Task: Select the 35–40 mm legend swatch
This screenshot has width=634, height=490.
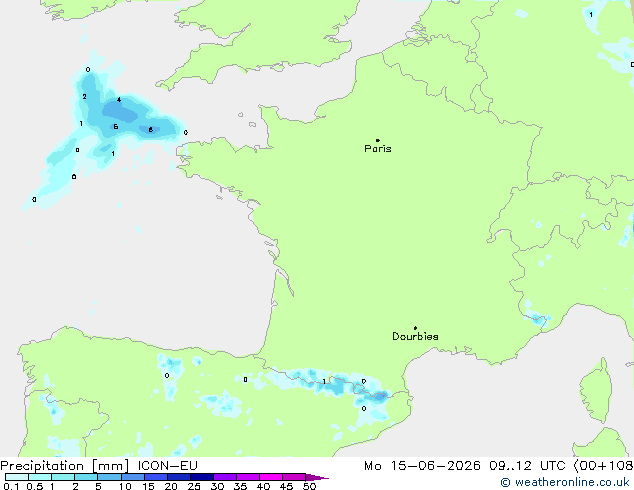Action: click(x=248, y=477)
